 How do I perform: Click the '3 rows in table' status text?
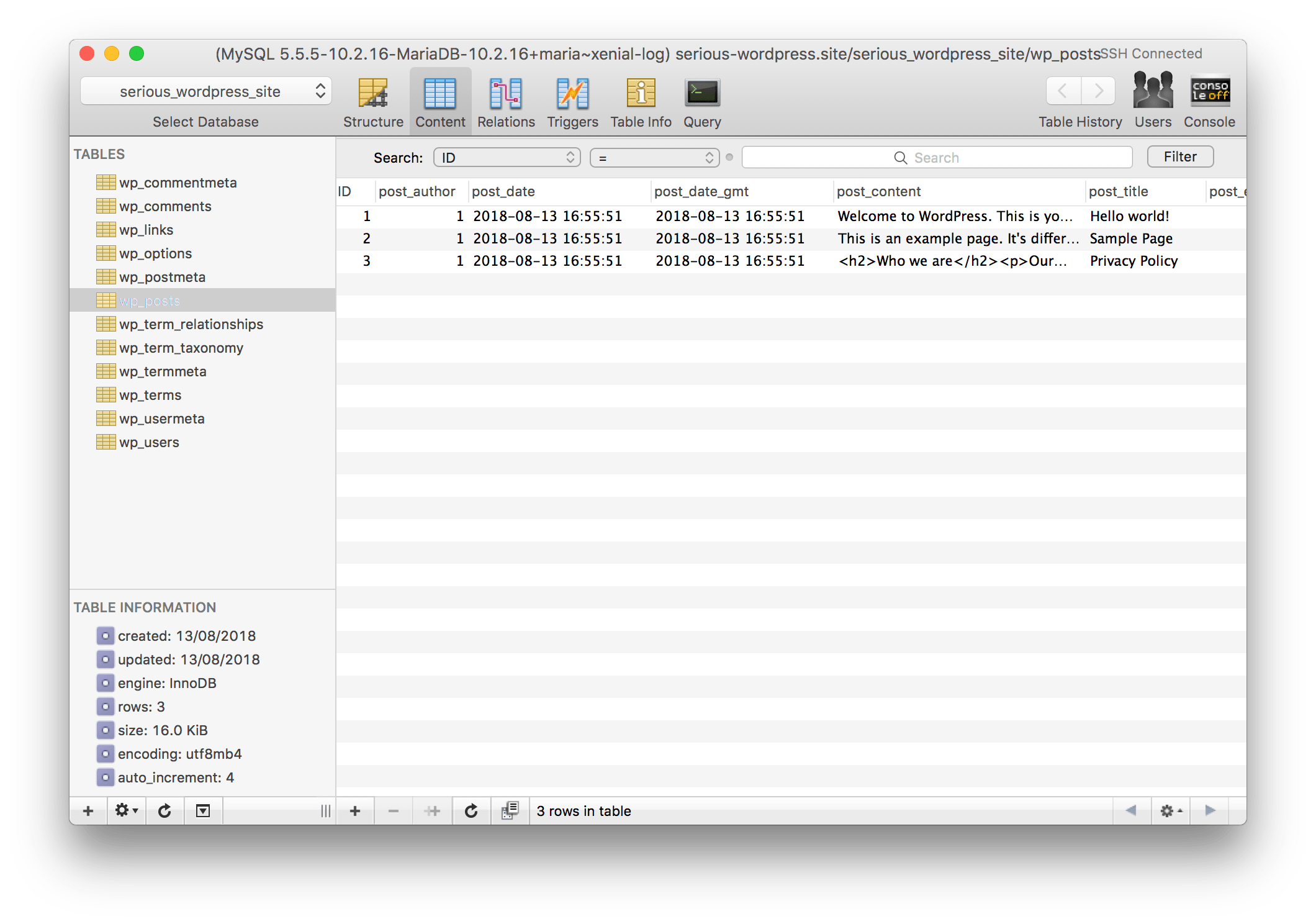click(584, 811)
